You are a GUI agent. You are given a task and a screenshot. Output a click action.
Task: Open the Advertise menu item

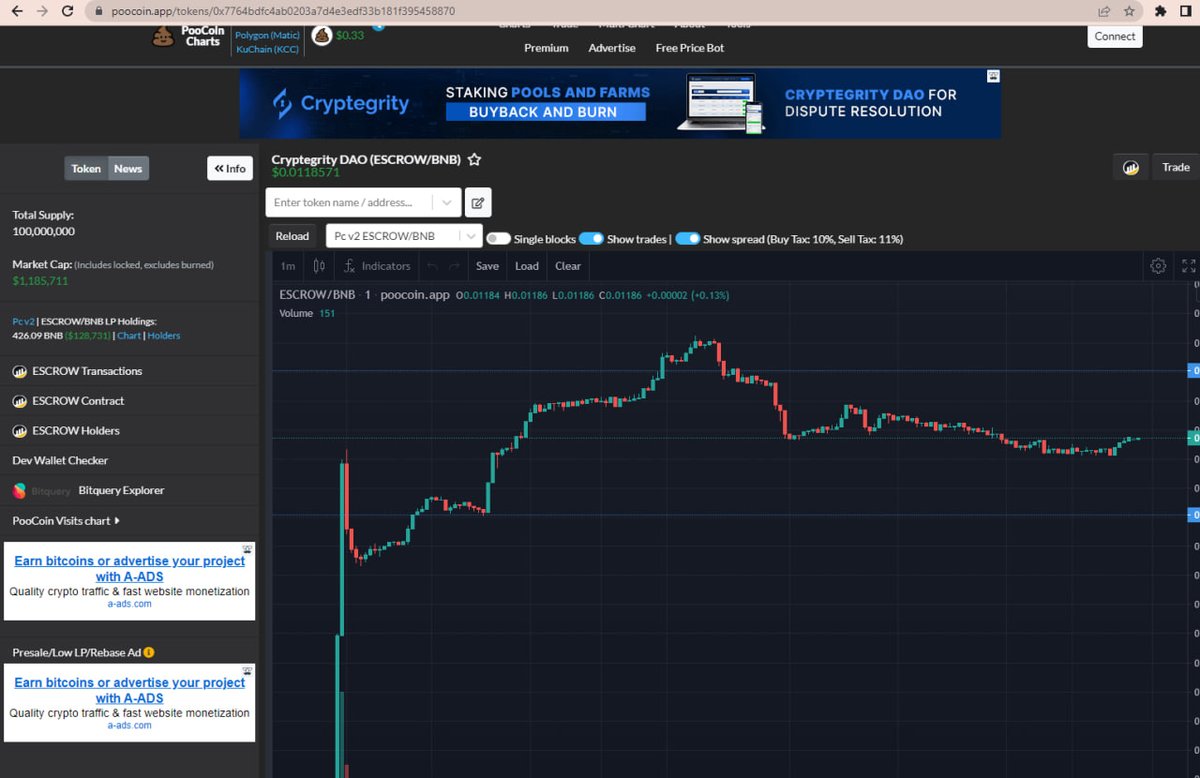coord(612,48)
